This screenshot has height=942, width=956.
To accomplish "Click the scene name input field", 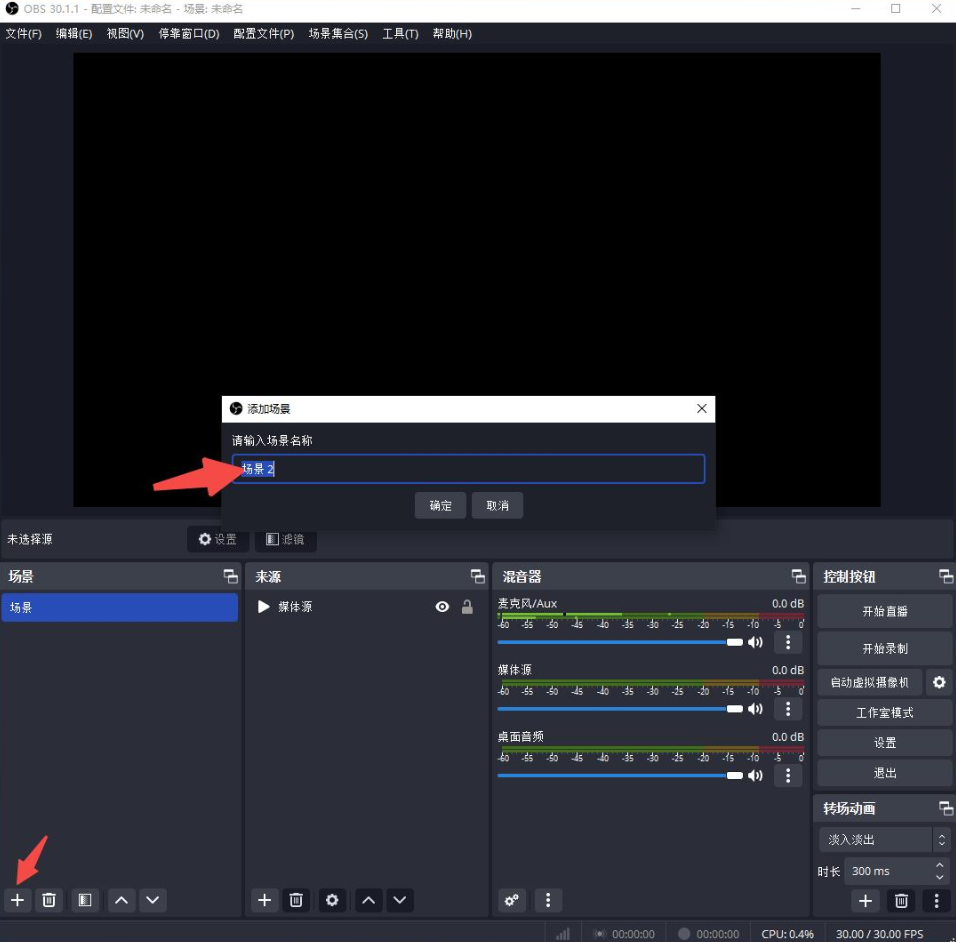I will (x=468, y=469).
